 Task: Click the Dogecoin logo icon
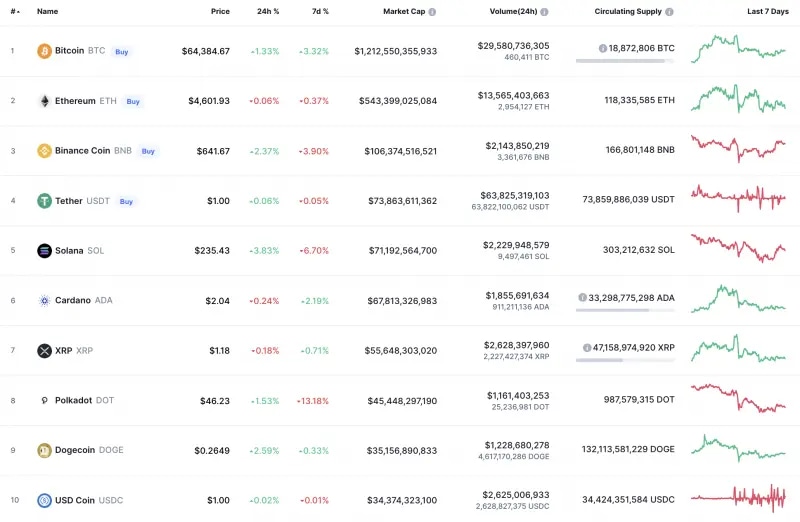tap(44, 450)
